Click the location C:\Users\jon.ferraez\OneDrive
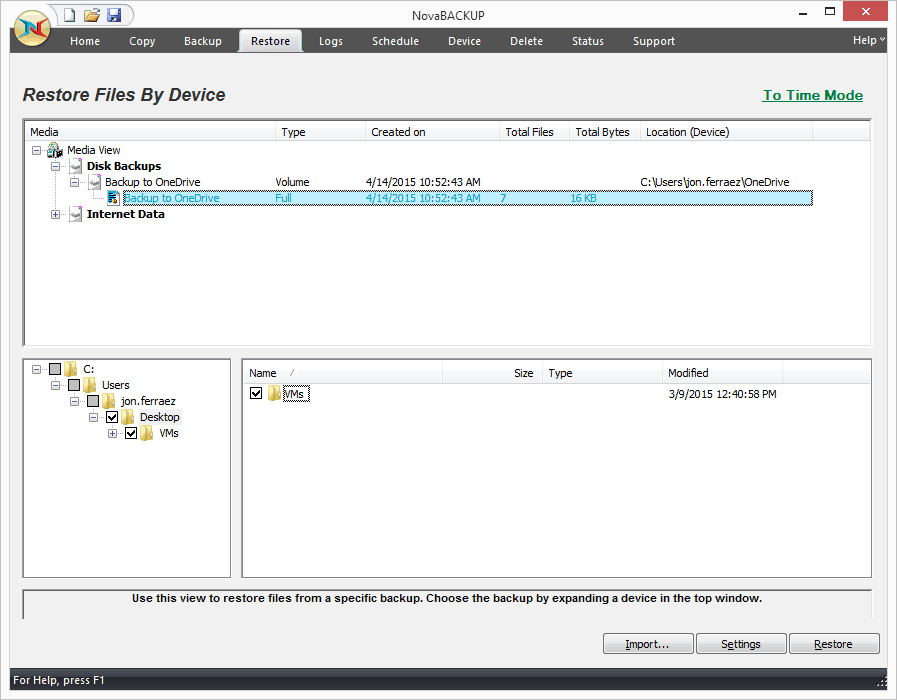This screenshot has height=700, width=897. 715,182
